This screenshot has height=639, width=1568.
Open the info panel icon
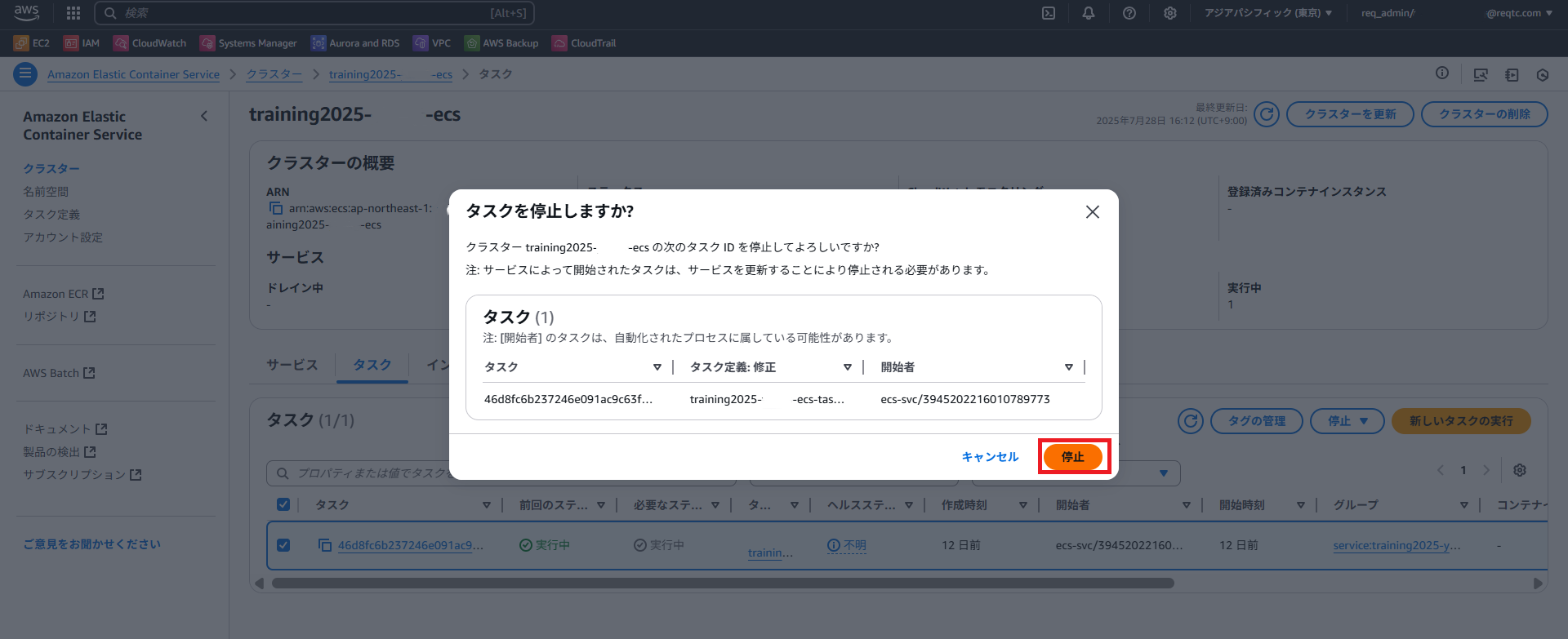[1442, 73]
